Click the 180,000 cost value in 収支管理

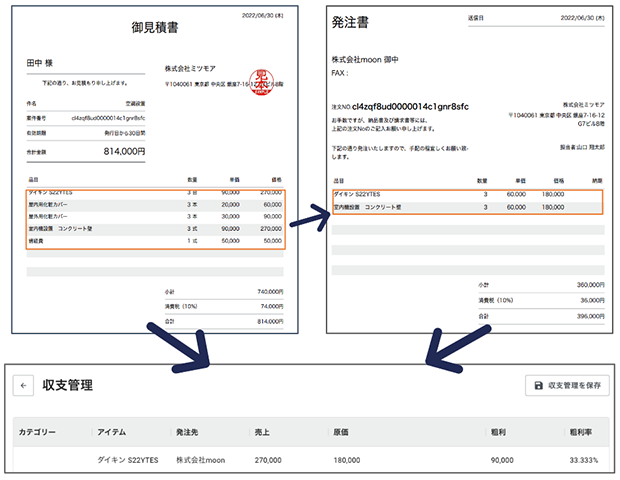[347, 460]
